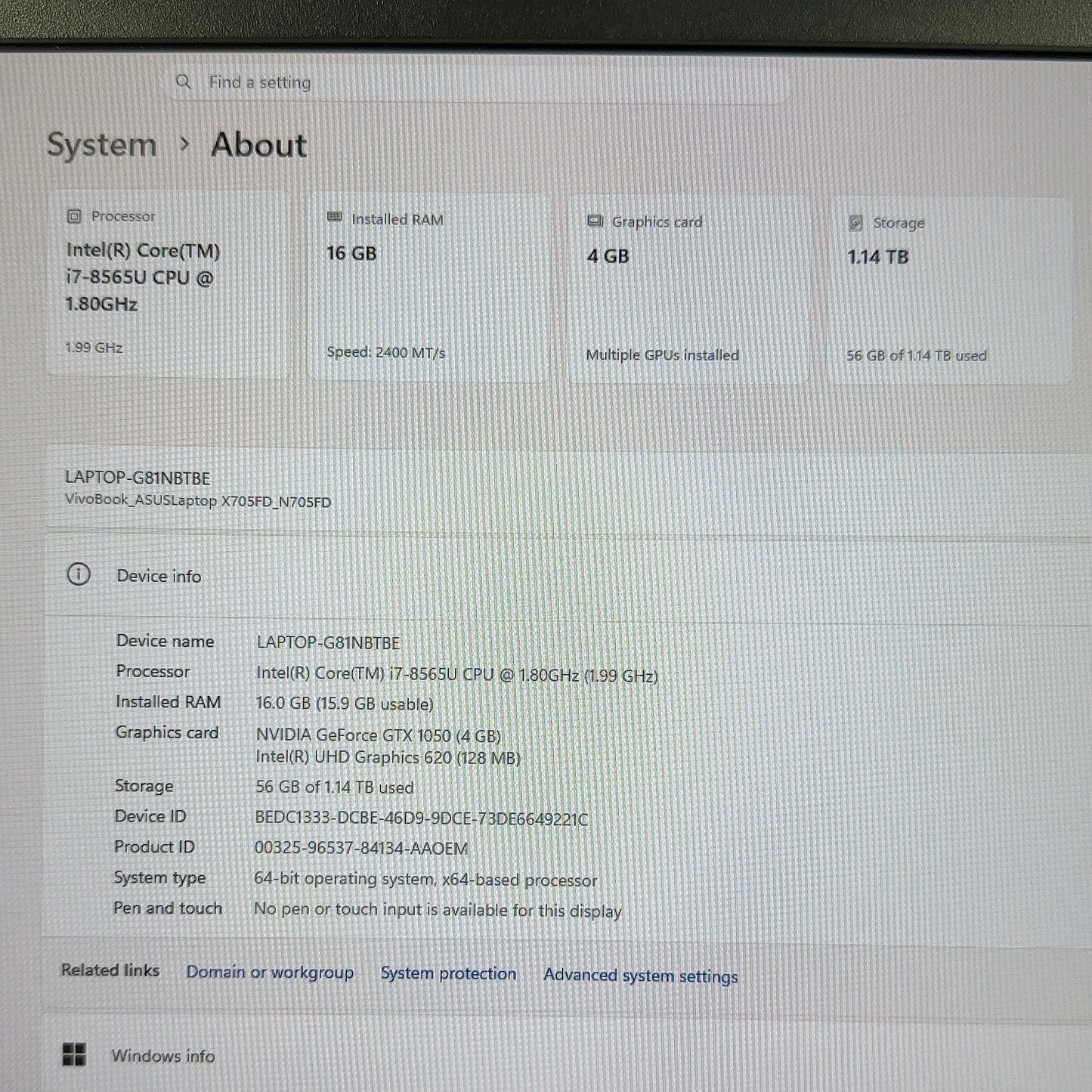Select NVIDIA GeForce GTX 1050 (4 GB) text

(x=379, y=735)
